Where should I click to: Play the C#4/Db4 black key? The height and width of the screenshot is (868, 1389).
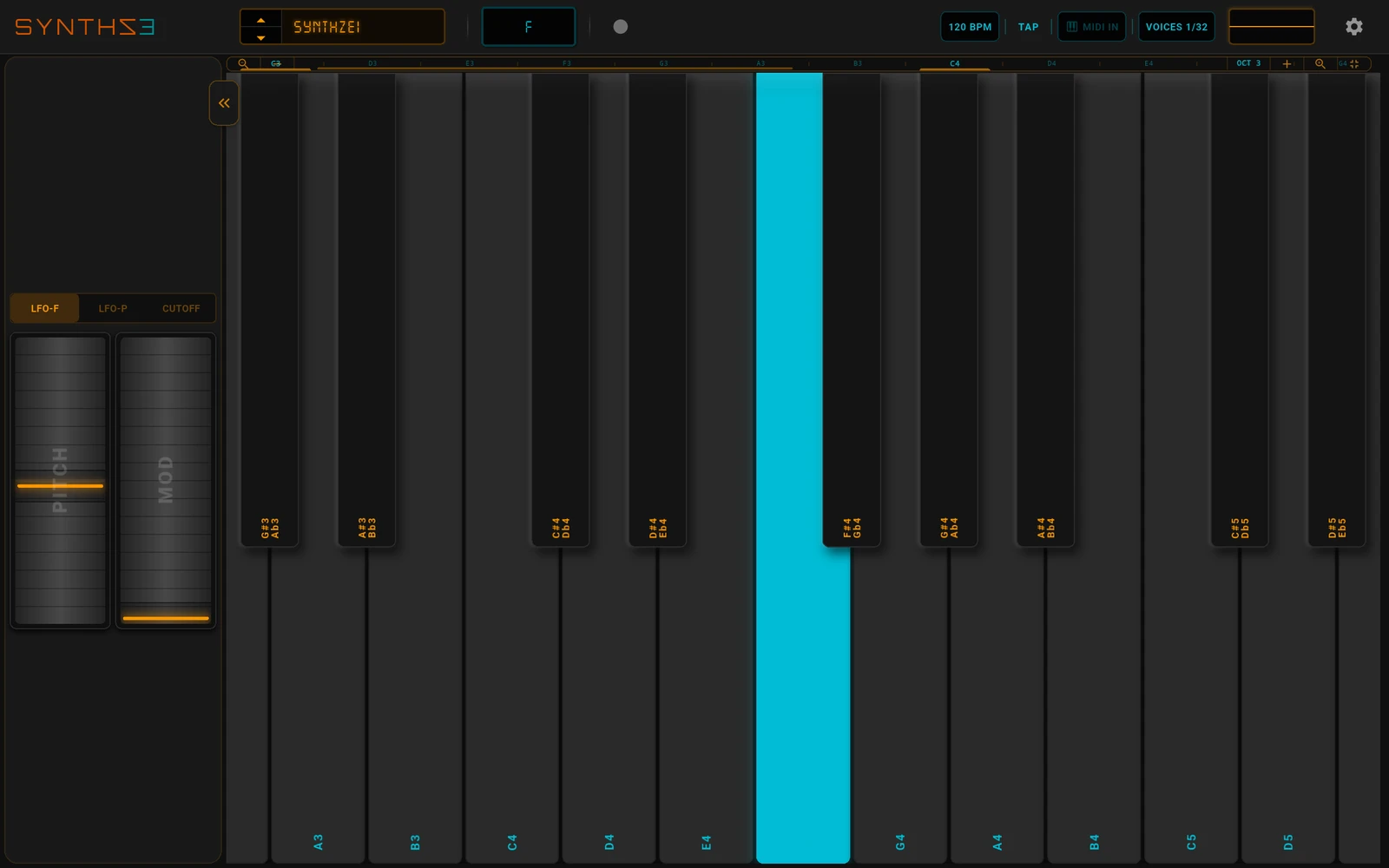[x=561, y=310]
